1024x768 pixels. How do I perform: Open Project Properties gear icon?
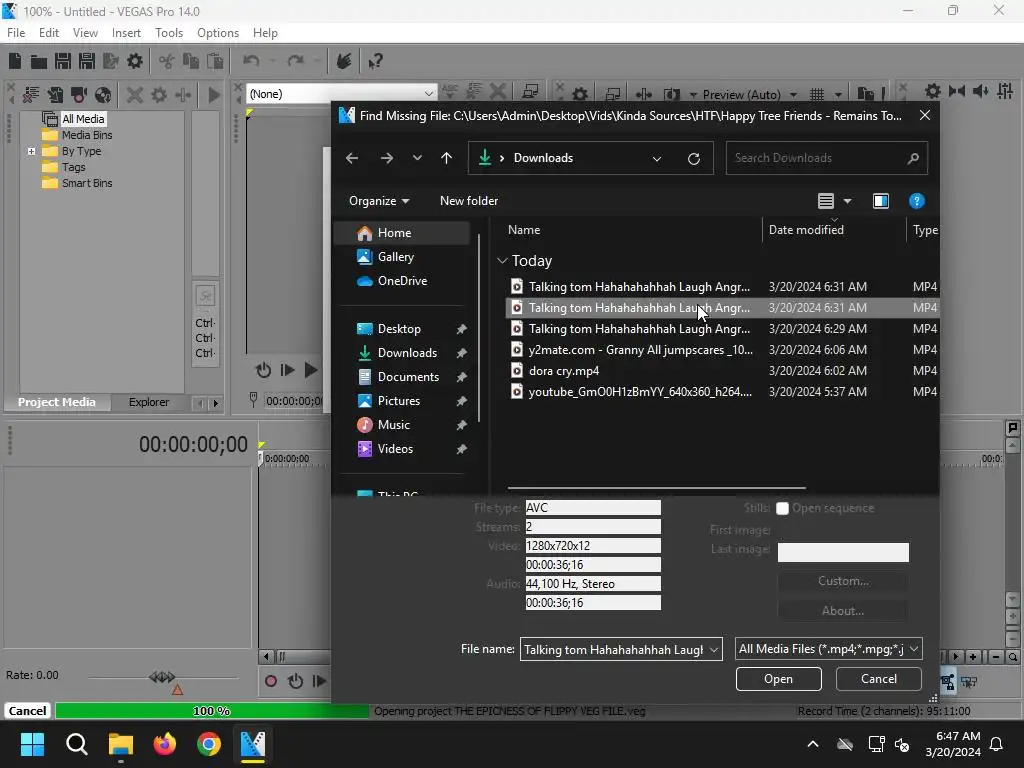pos(135,61)
